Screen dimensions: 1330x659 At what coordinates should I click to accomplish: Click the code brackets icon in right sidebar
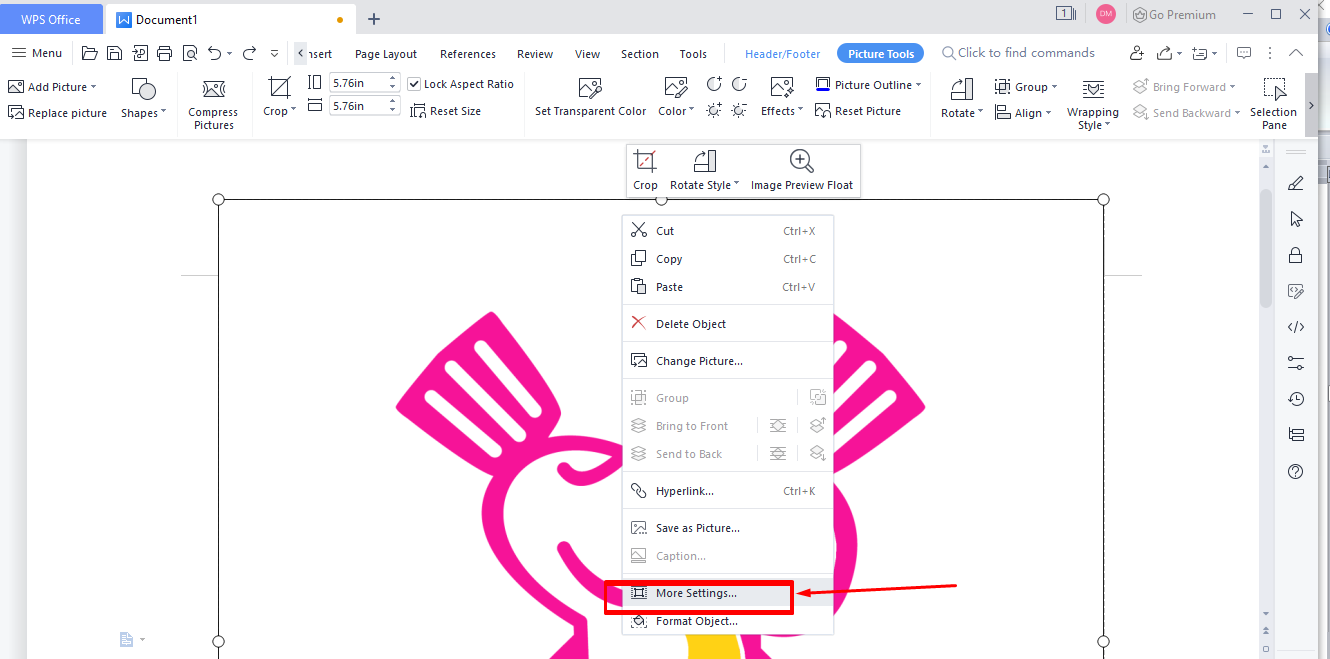coord(1296,327)
